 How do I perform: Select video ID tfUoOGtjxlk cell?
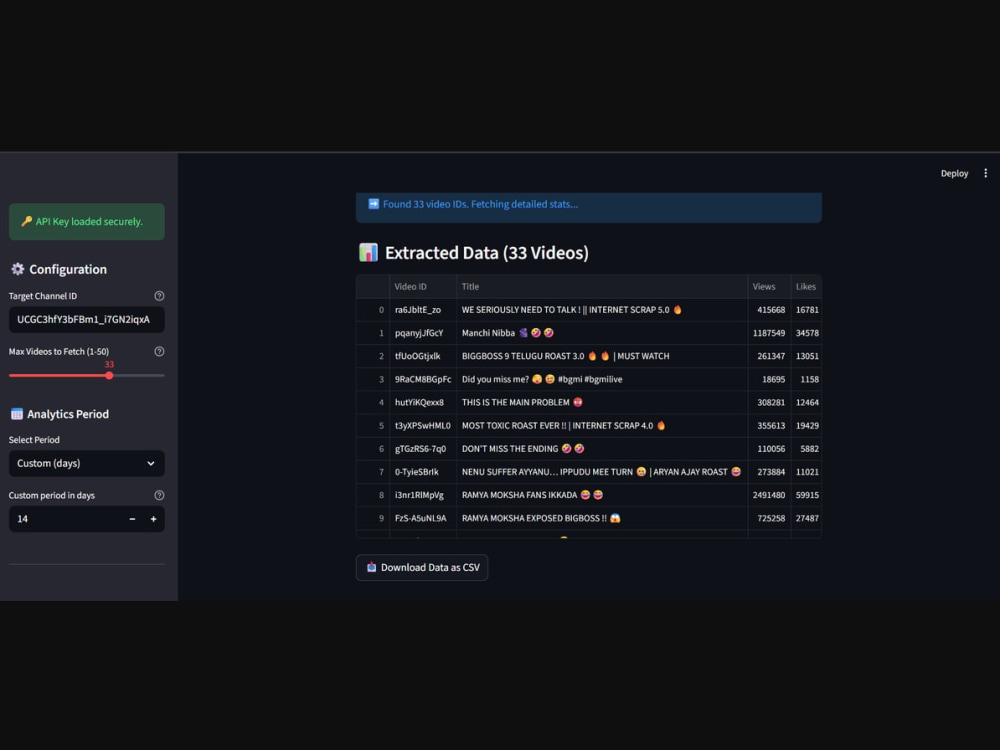click(x=423, y=356)
